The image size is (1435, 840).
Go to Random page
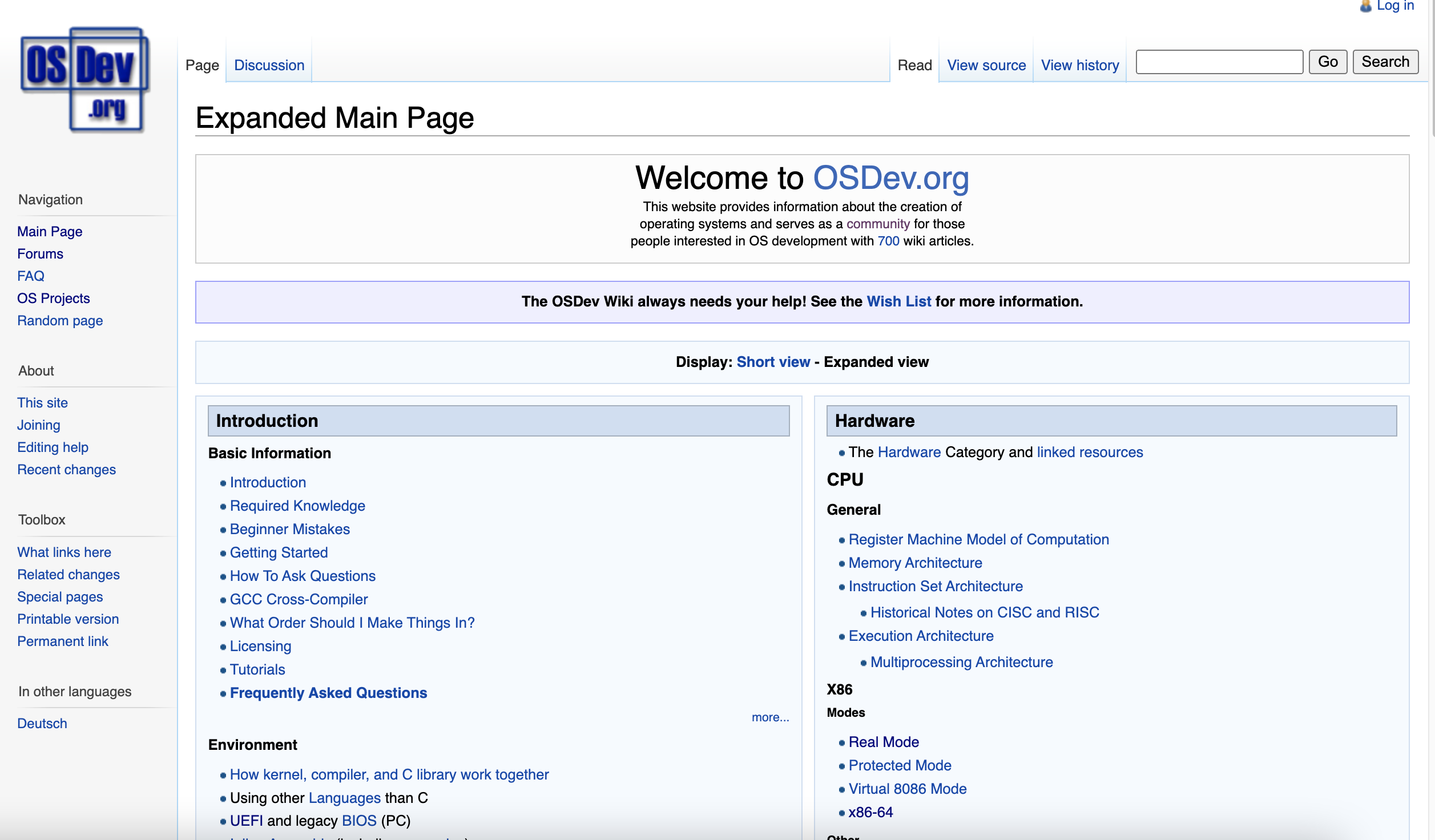coord(60,321)
